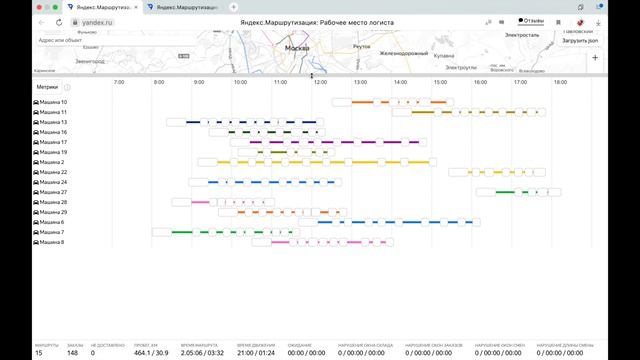Click the car icon of Машина 10

tap(36, 102)
